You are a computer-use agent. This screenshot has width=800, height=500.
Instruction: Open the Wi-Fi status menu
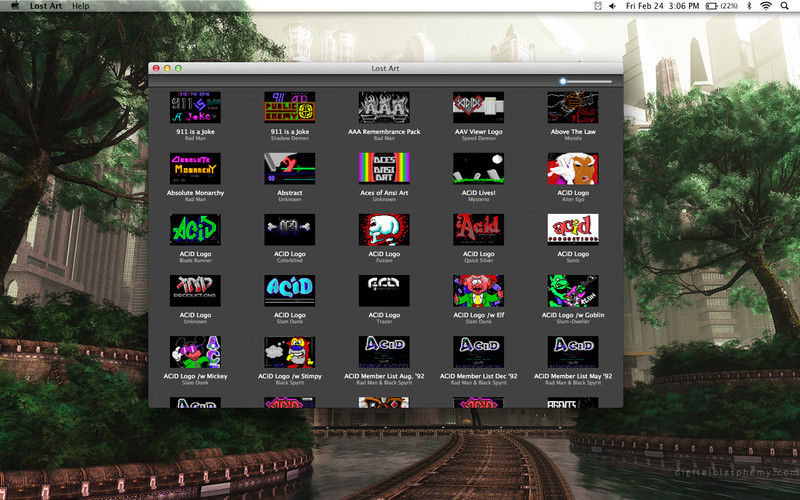[766, 6]
